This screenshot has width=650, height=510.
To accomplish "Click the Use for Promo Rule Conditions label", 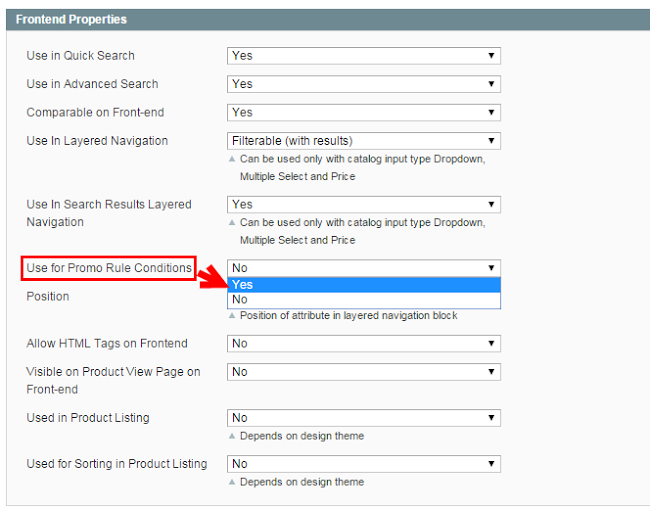I will click(109, 268).
